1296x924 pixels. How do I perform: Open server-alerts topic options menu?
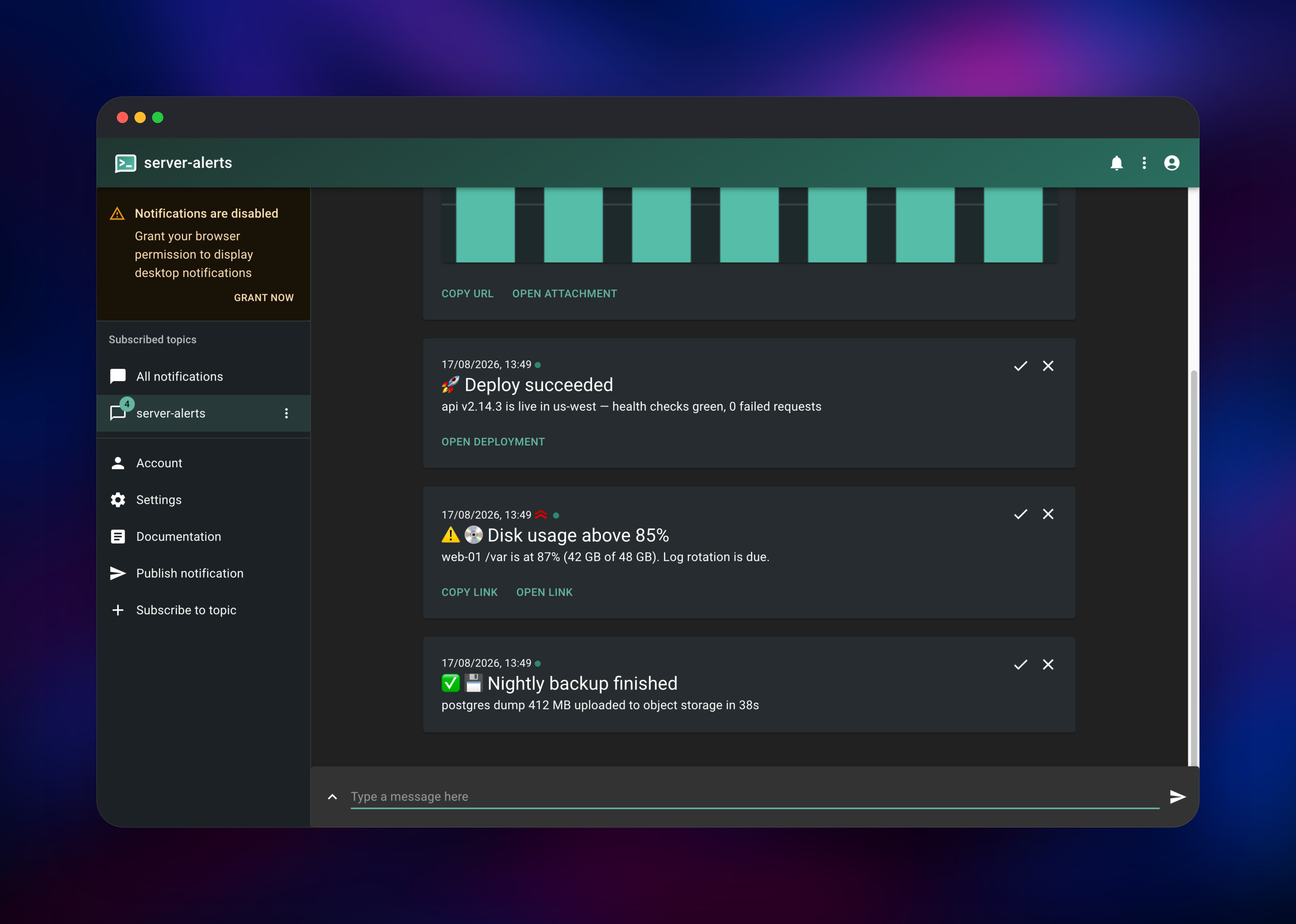[286, 414]
